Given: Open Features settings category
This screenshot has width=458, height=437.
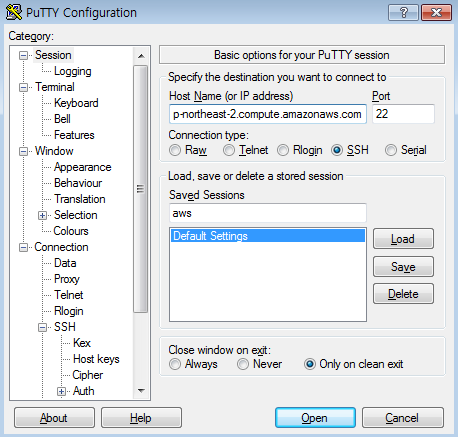Looking at the screenshot, I should [74, 135].
